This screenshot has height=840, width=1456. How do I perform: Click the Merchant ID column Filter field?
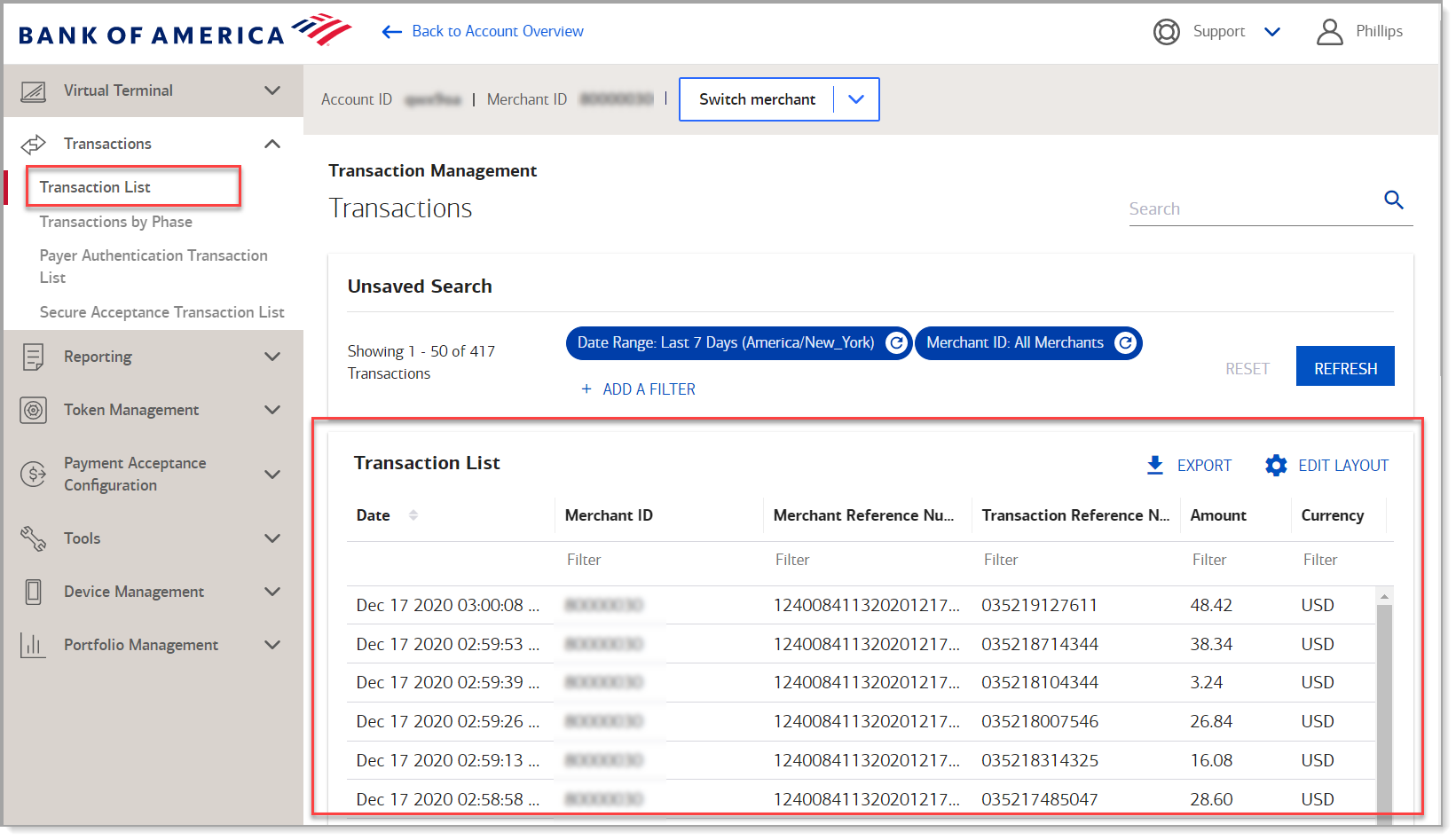pyautogui.click(x=658, y=561)
